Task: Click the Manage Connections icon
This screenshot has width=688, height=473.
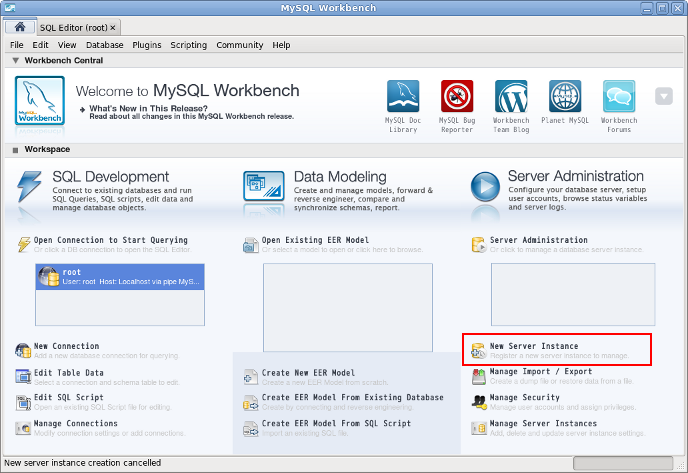Action: pyautogui.click(x=23, y=428)
